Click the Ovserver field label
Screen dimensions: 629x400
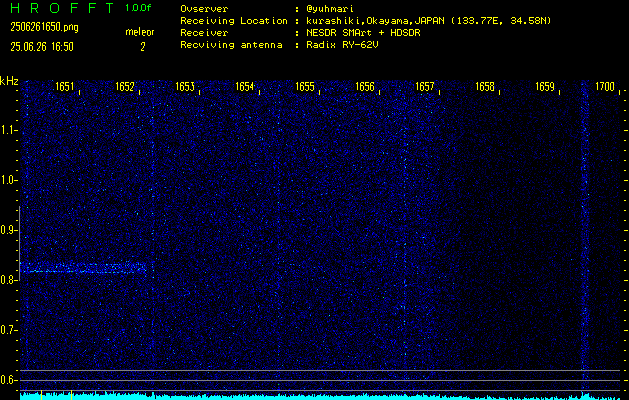pos(204,9)
